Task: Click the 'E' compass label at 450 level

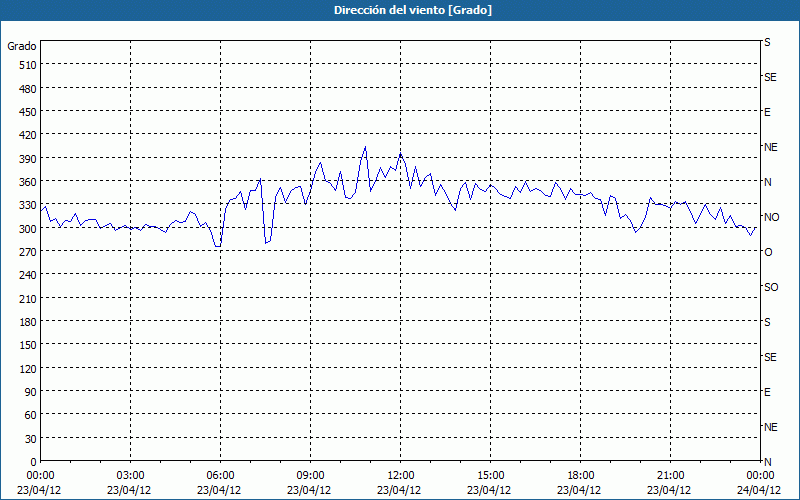Action: 767,112
